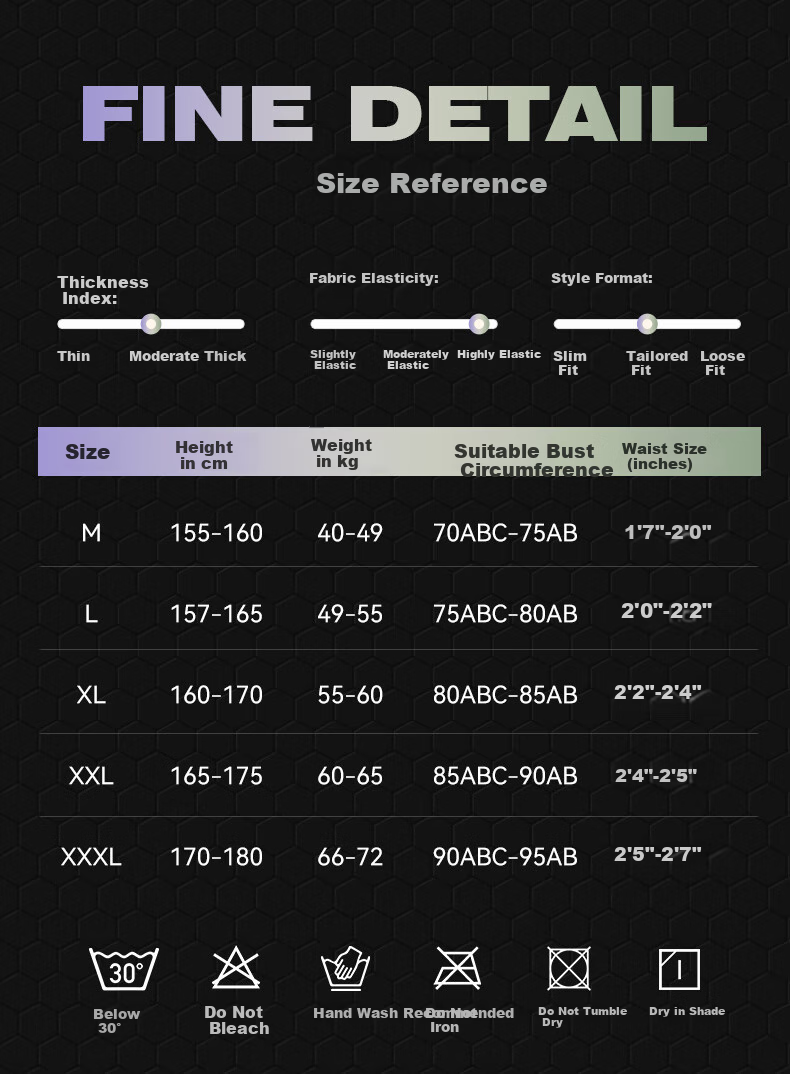Viewport: 790px width, 1074px height.
Task: Select the M size row label
Action: pyautogui.click(x=91, y=533)
